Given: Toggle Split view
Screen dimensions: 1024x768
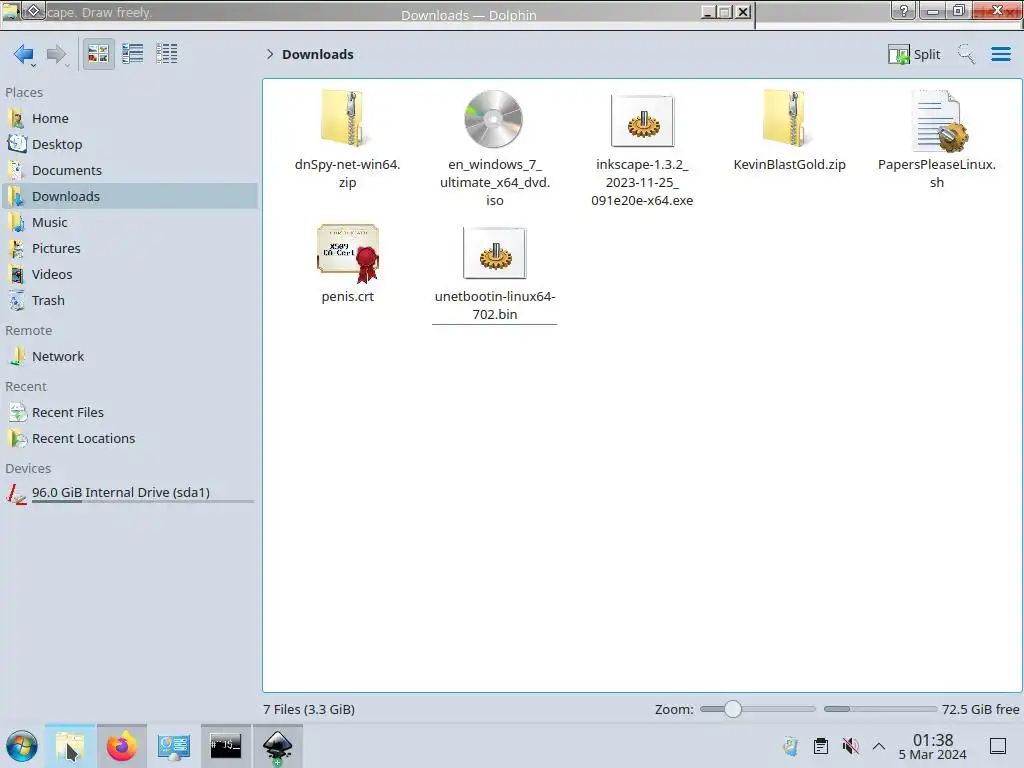Looking at the screenshot, I should pyautogui.click(x=914, y=54).
